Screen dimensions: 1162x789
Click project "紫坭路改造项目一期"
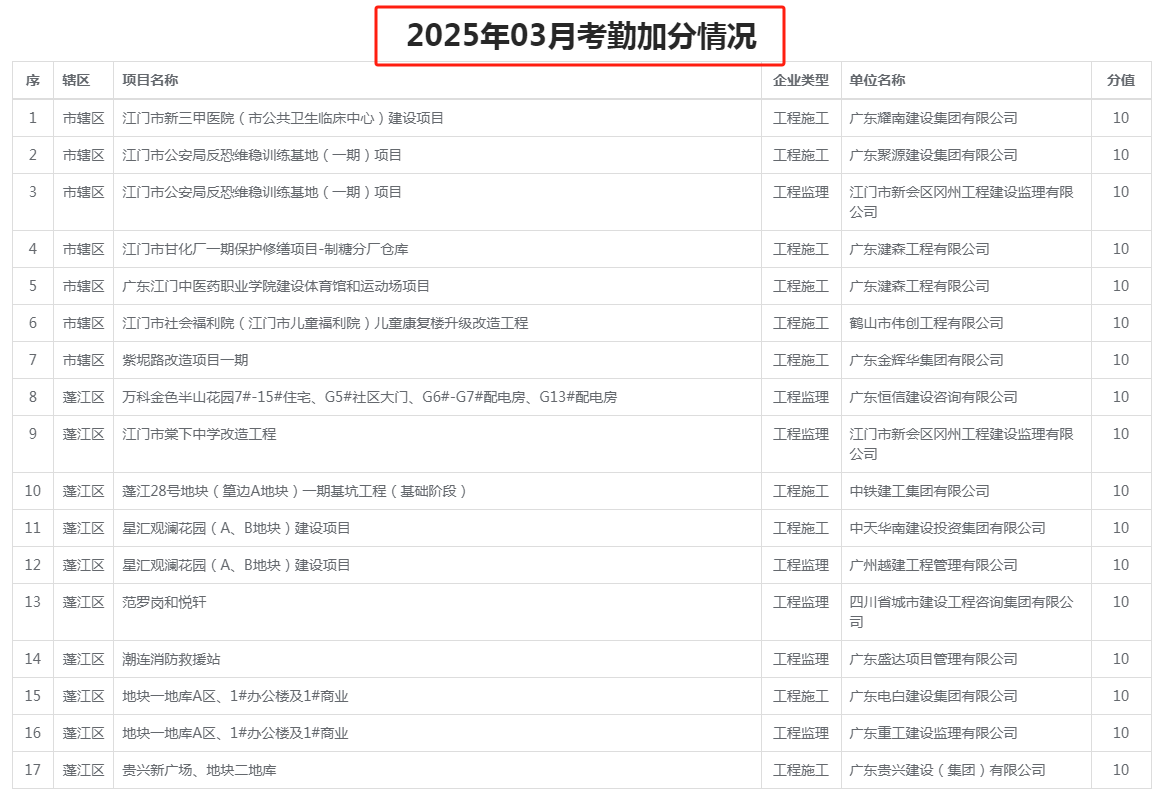pos(185,360)
